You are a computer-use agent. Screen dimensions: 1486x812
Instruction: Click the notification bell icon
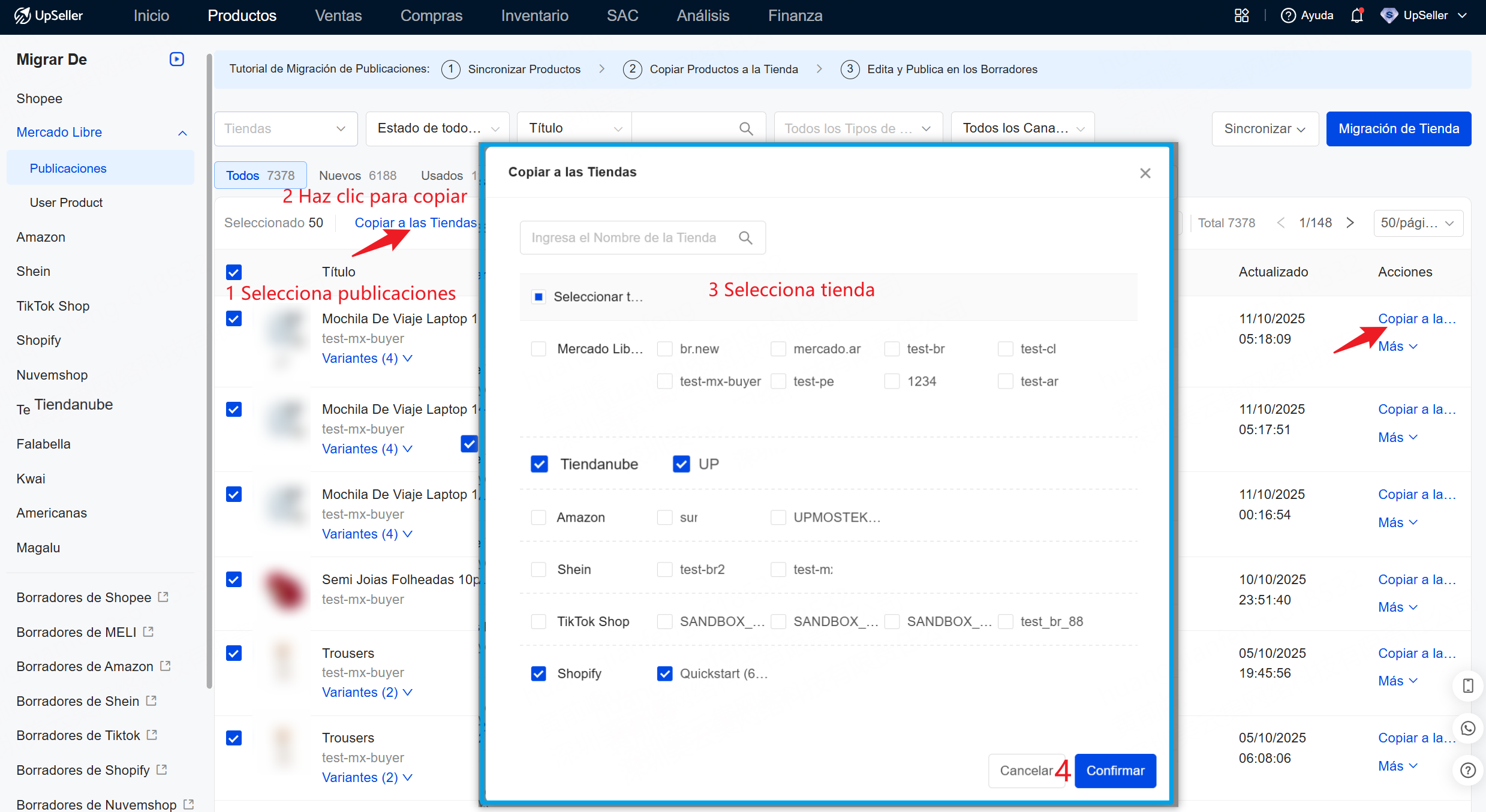pyautogui.click(x=1356, y=16)
